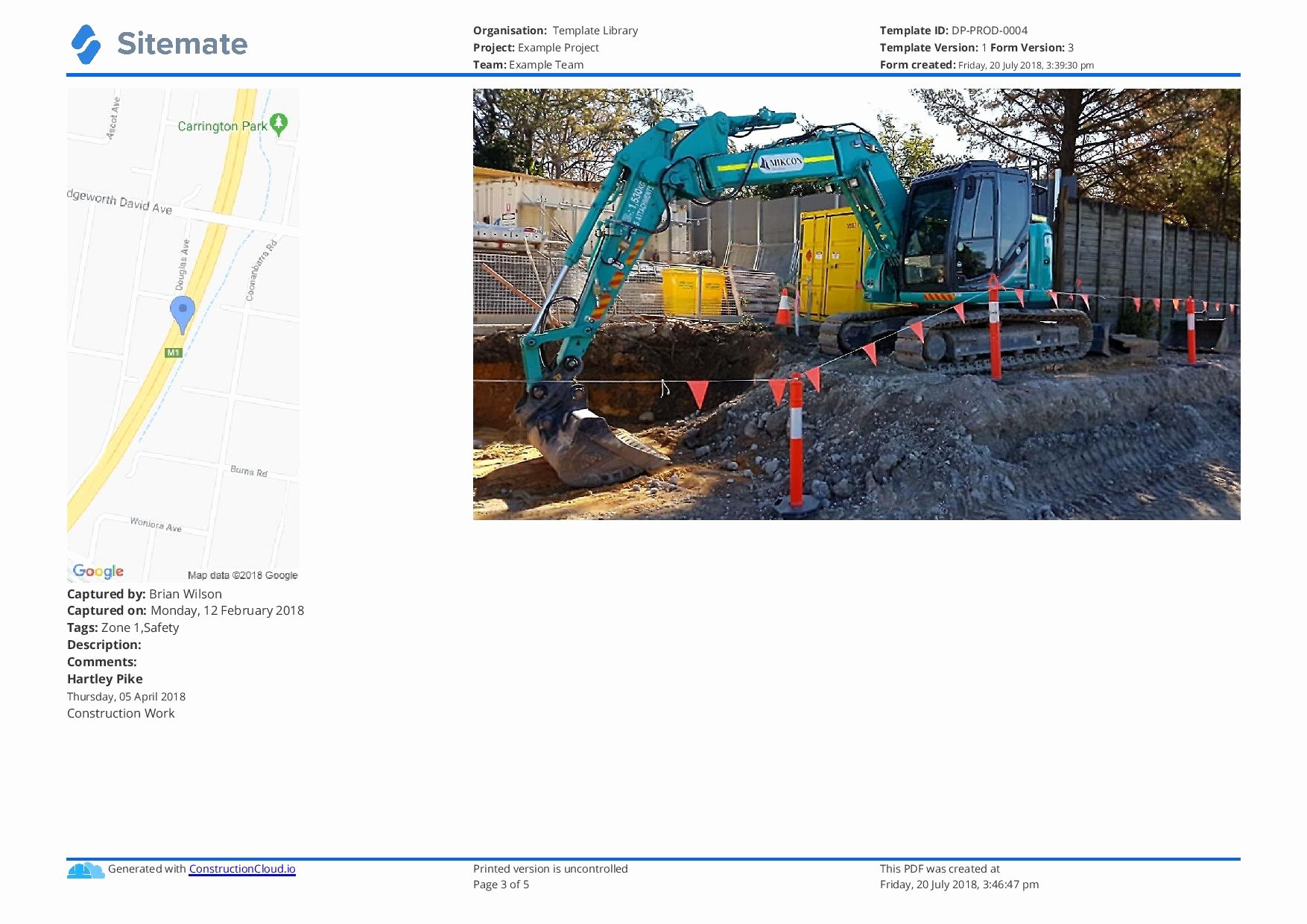Select 'Page 3 of 5' footer text
Image resolution: width=1307 pixels, height=924 pixels.
501,885
